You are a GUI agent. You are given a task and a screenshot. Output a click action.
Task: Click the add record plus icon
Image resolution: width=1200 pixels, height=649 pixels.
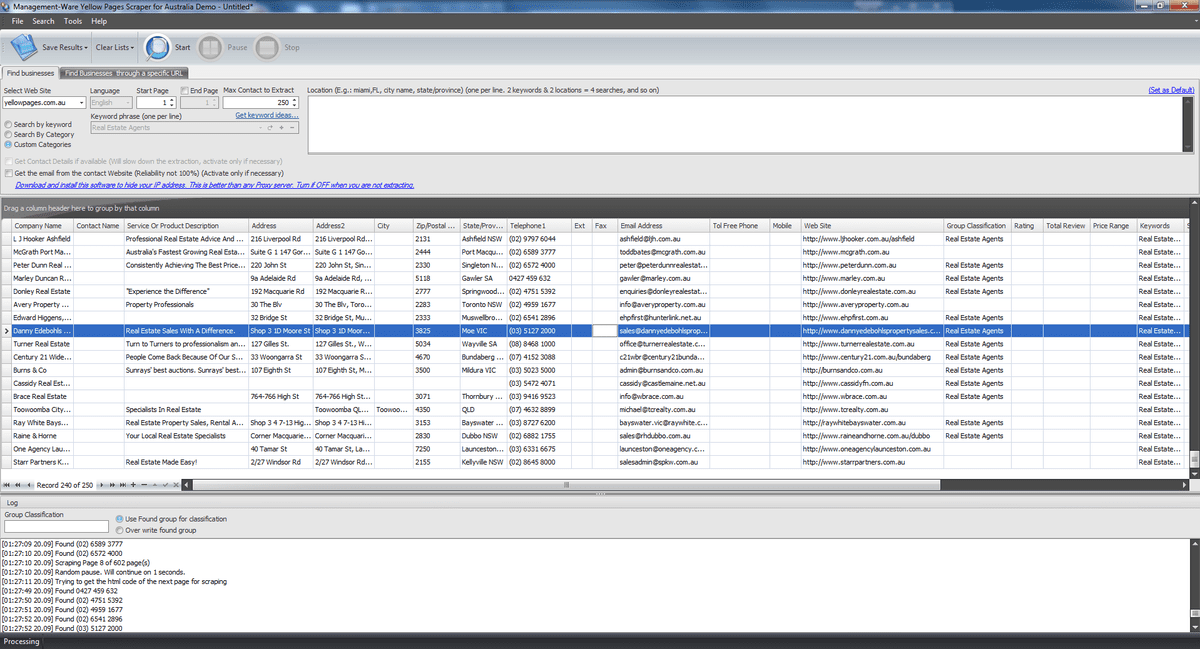tap(134, 485)
